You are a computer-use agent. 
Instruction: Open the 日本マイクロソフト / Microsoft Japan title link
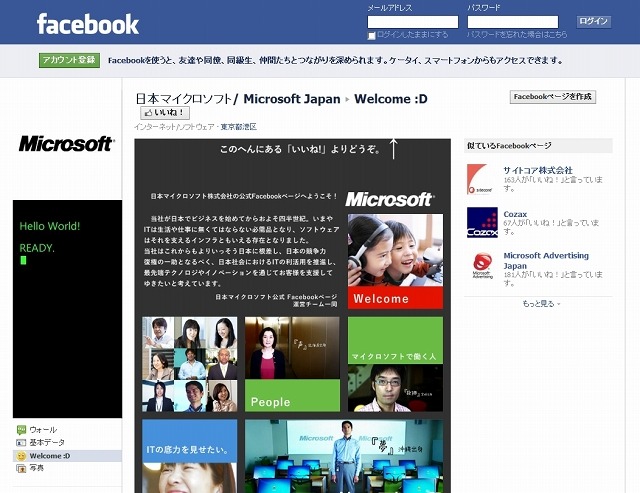(238, 99)
